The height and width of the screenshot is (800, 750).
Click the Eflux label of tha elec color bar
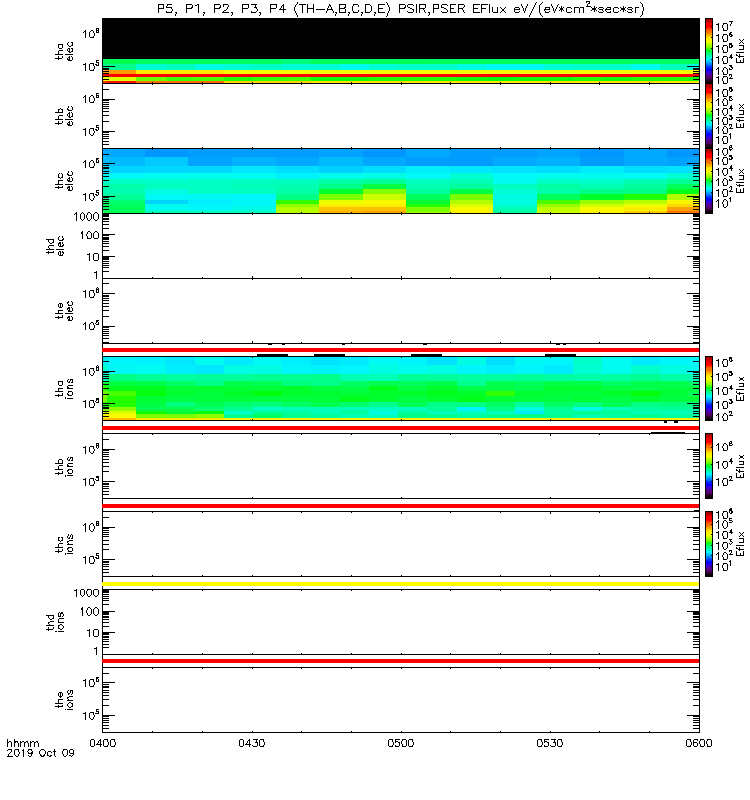point(740,51)
